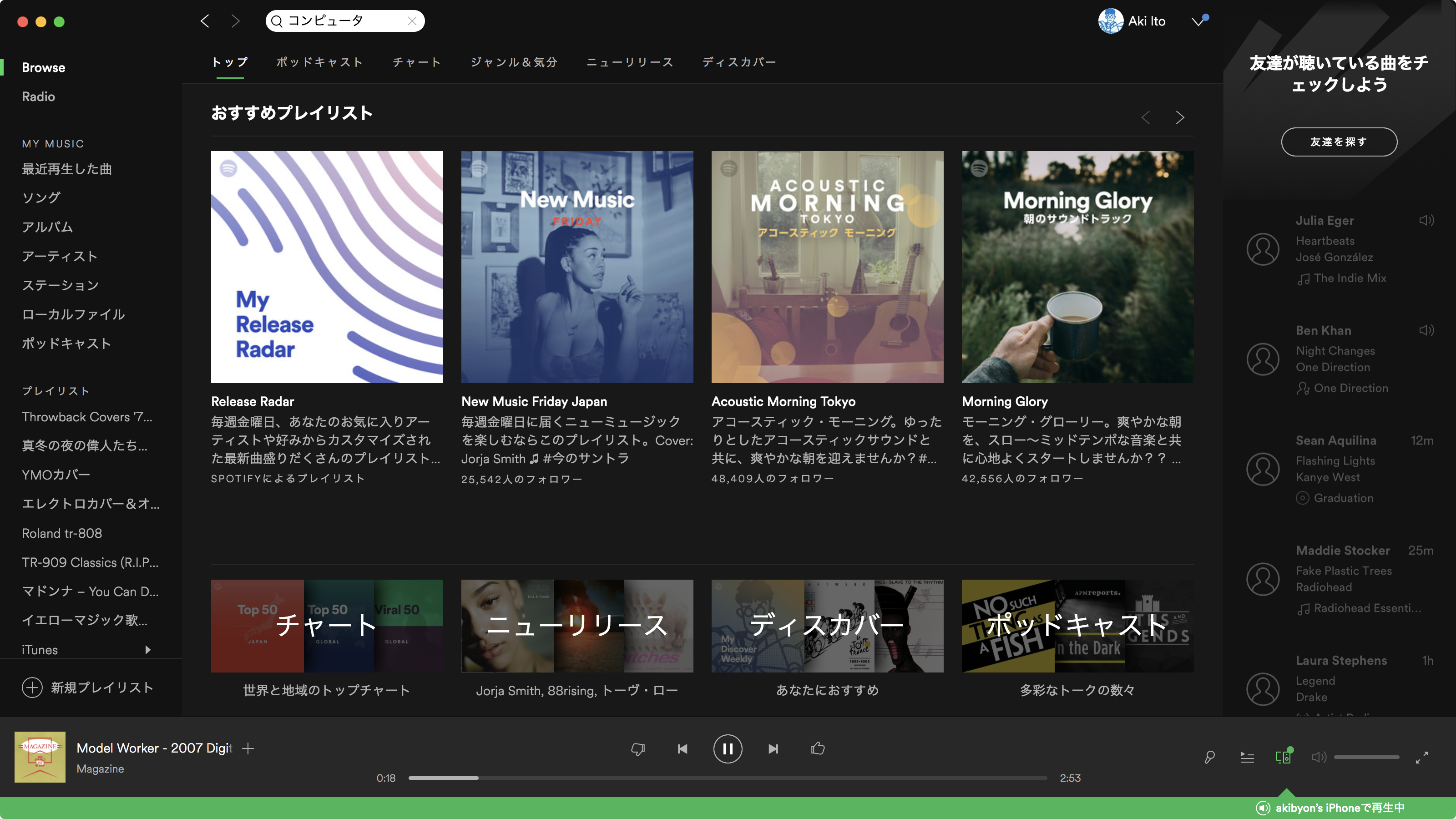This screenshot has height=819, width=1456.
Task: Click the コンピュータ search field
Action: click(x=345, y=21)
